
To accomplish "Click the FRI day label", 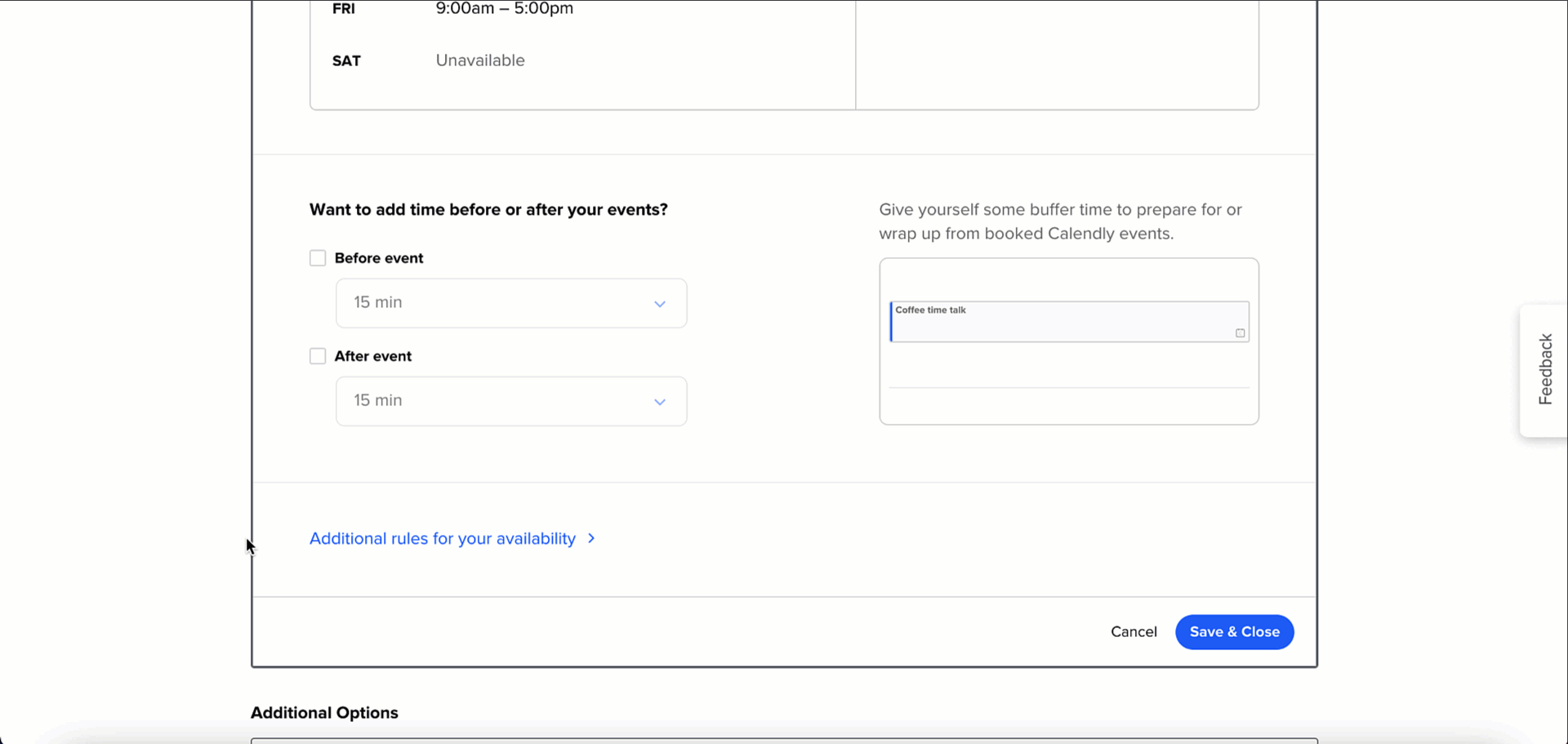I will click(344, 9).
